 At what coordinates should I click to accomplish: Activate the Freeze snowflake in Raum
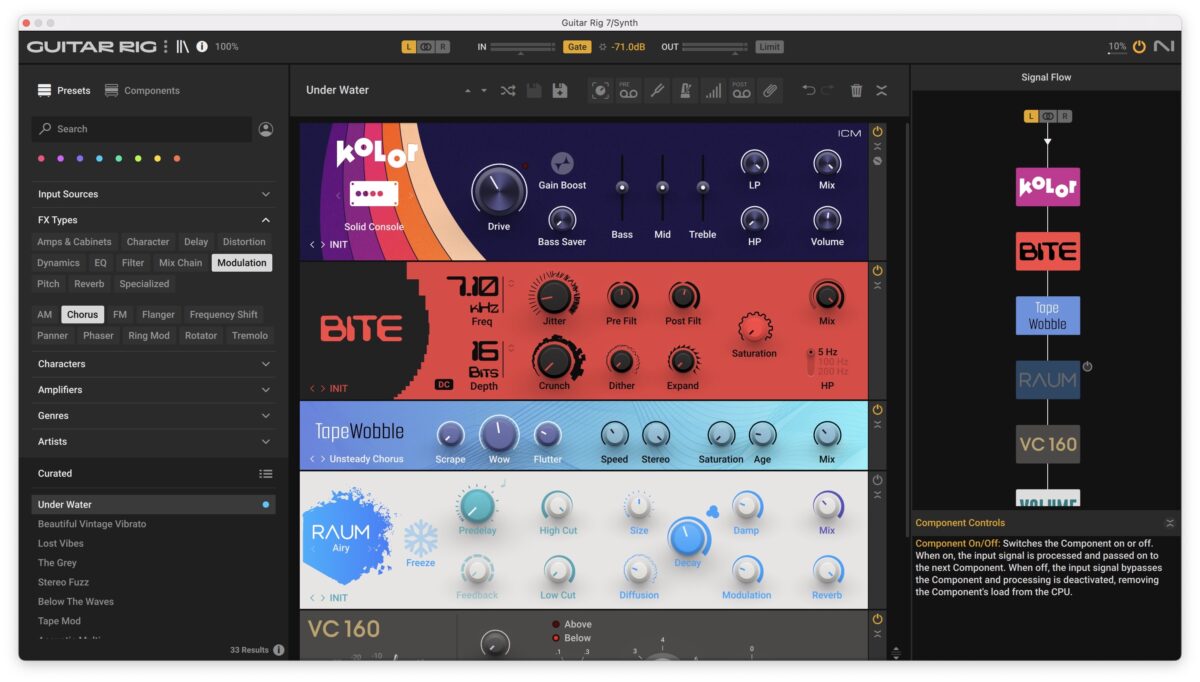(421, 538)
